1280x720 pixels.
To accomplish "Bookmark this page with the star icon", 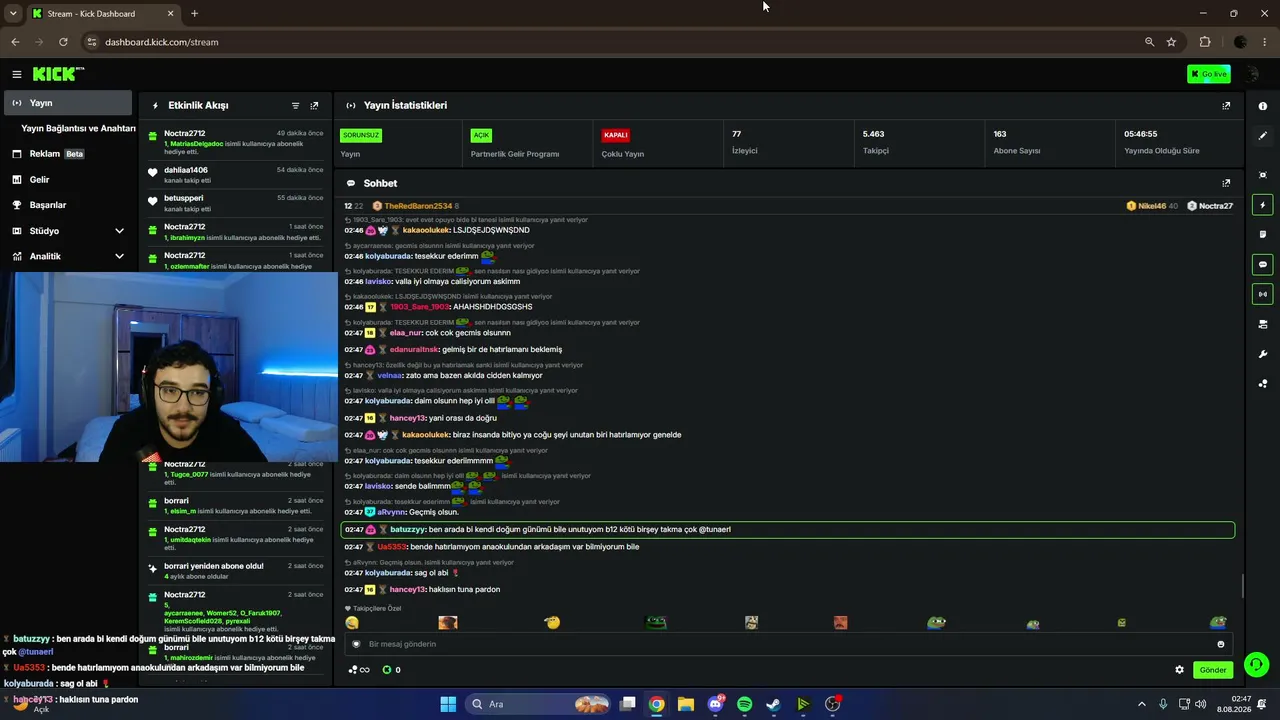I will pyautogui.click(x=1171, y=42).
